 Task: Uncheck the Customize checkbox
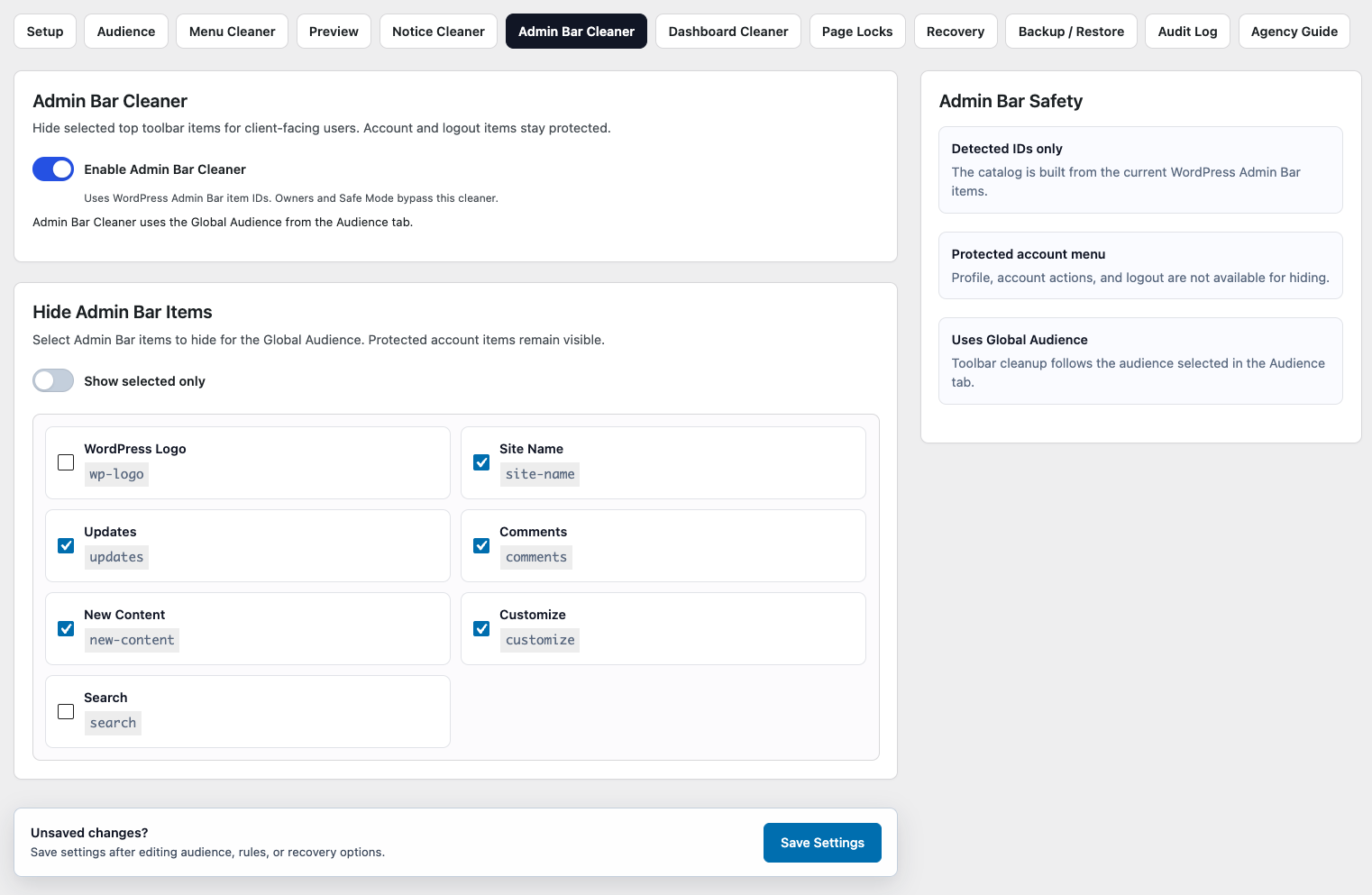coord(481,628)
